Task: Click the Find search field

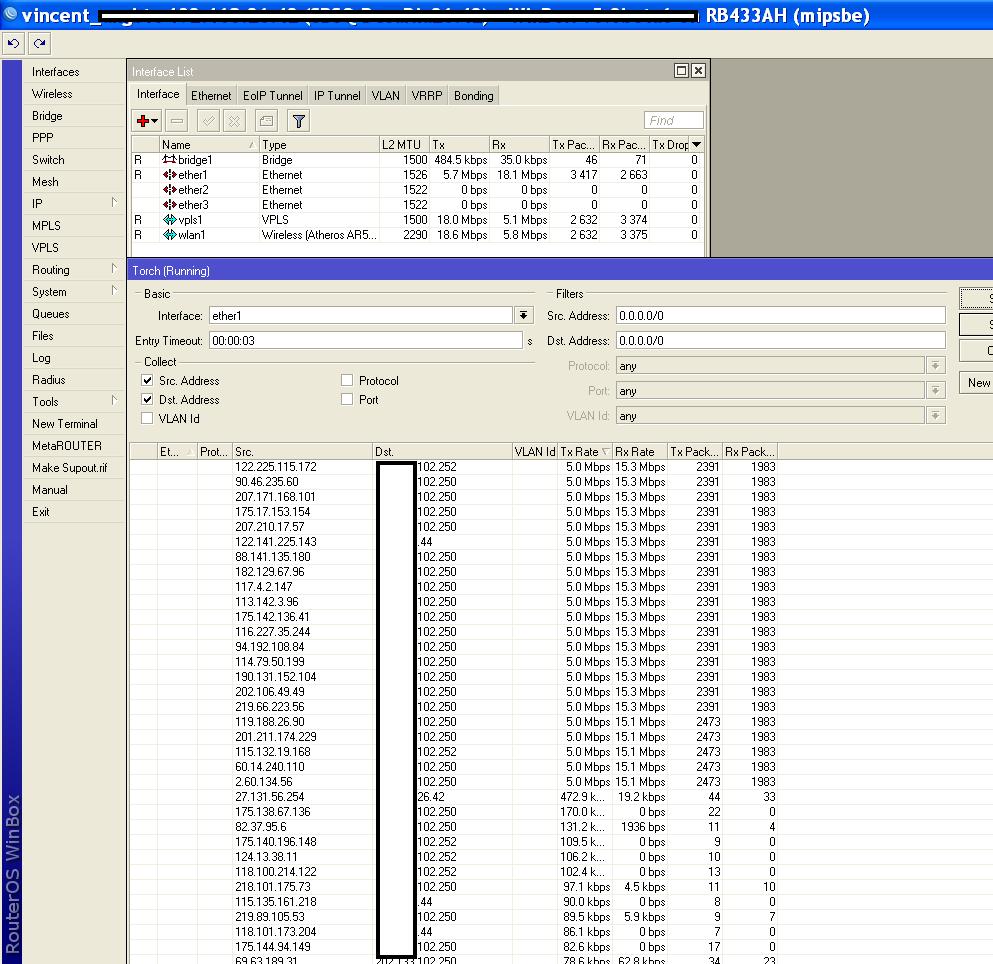Action: [674, 121]
